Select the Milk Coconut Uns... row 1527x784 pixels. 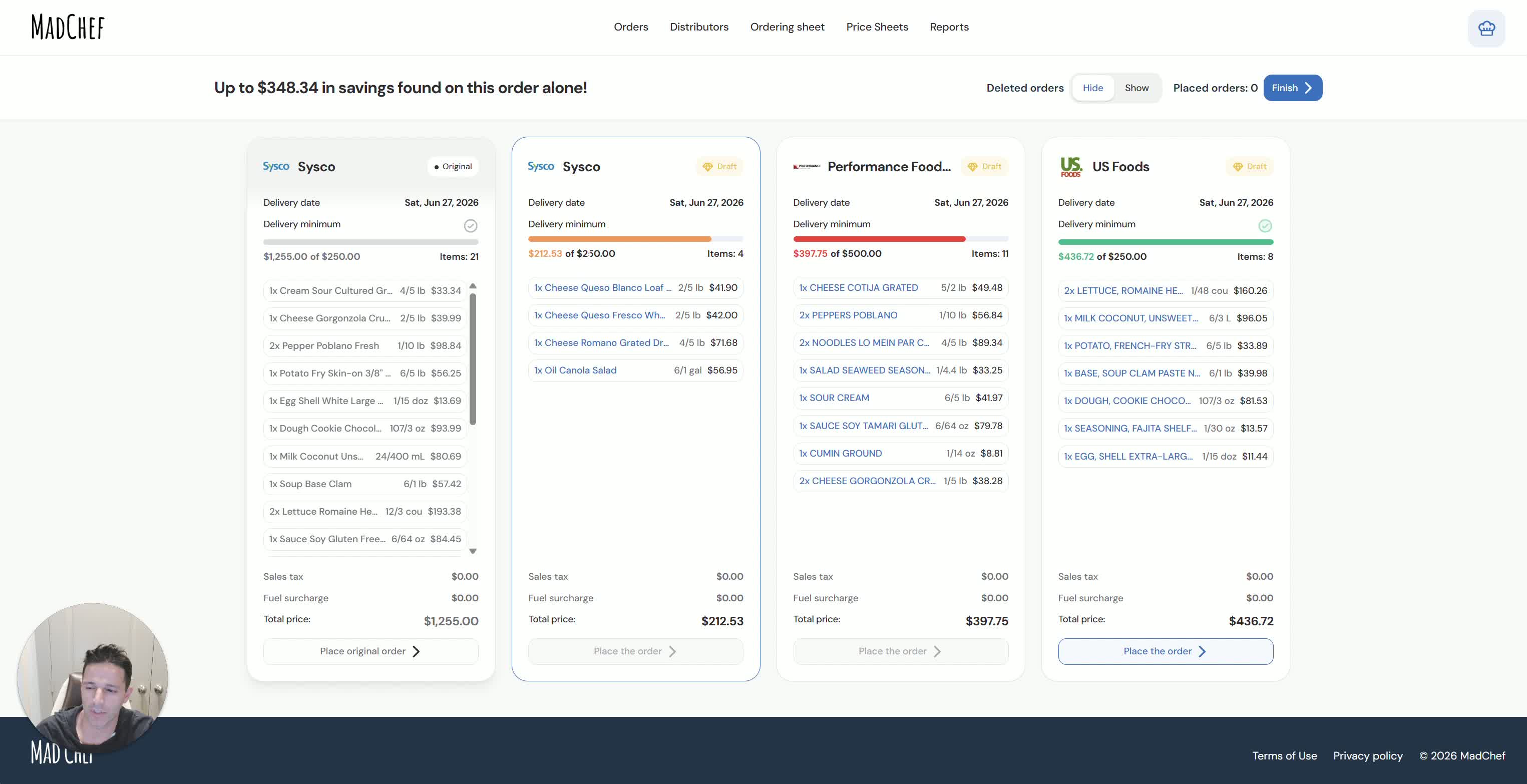[x=365, y=456]
